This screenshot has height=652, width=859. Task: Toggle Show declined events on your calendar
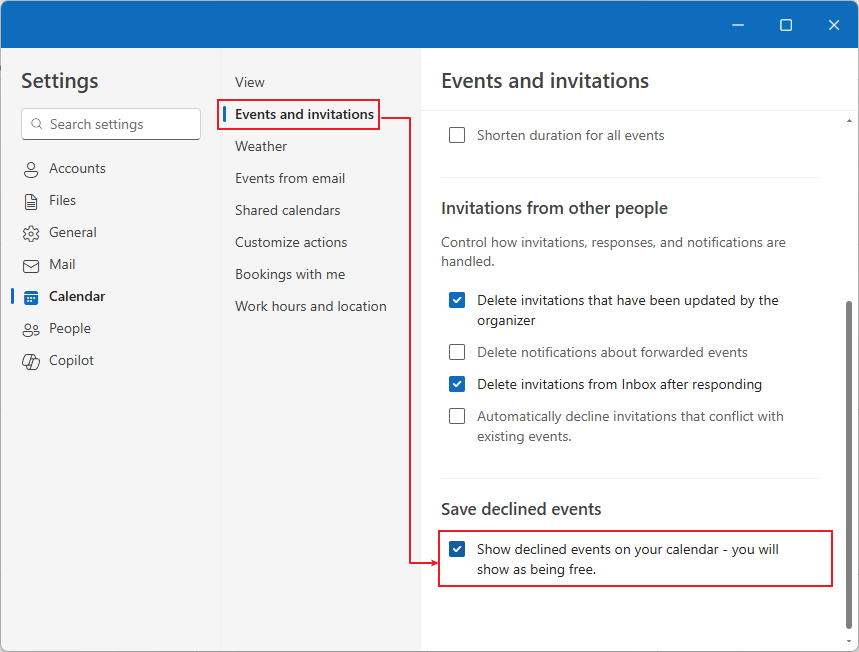click(457, 549)
